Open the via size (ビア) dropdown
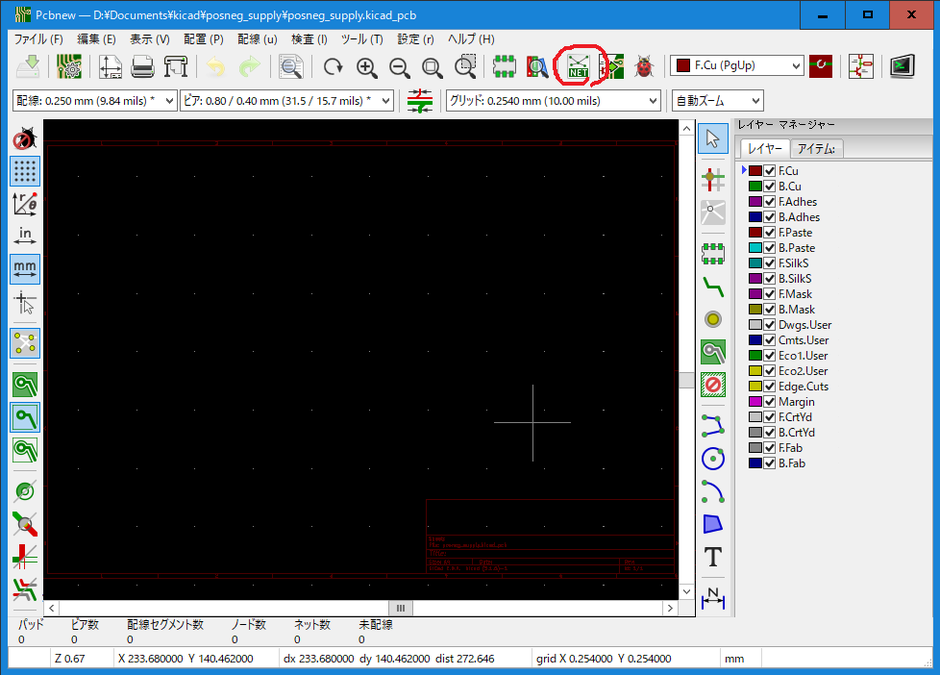This screenshot has width=940, height=675. [x=287, y=101]
